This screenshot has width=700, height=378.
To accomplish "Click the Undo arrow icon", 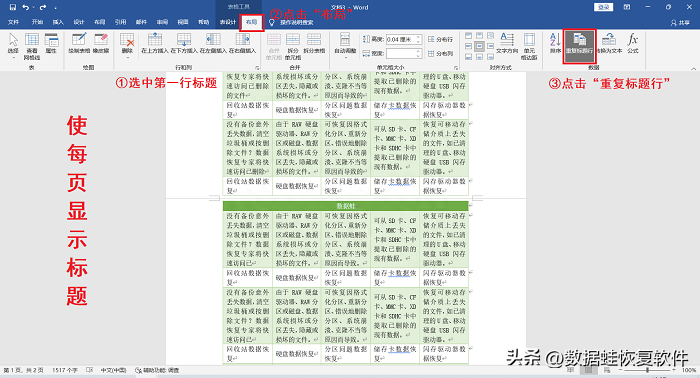I will click(x=25, y=7).
